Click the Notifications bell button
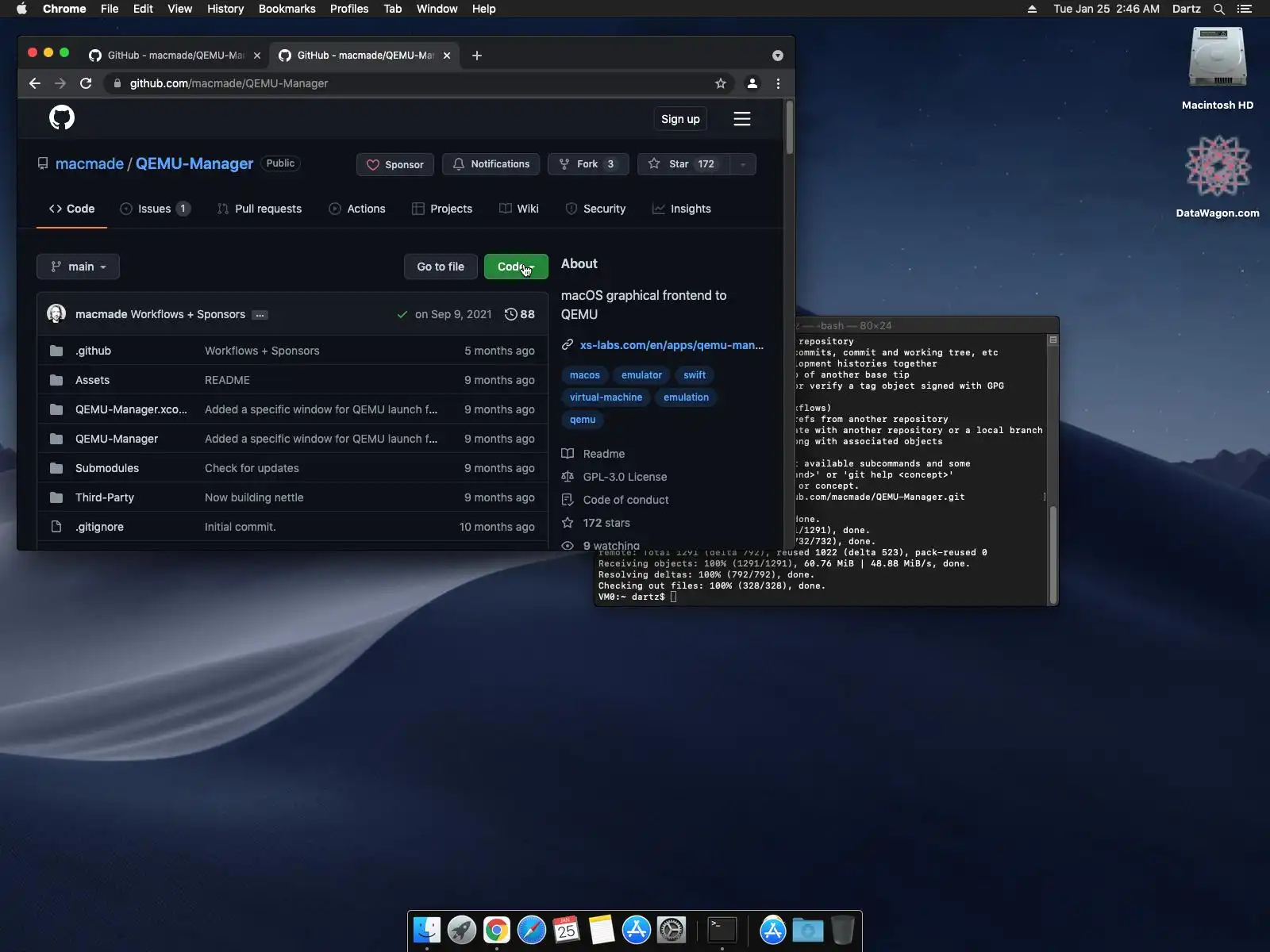This screenshot has width=1270, height=952. tap(491, 164)
